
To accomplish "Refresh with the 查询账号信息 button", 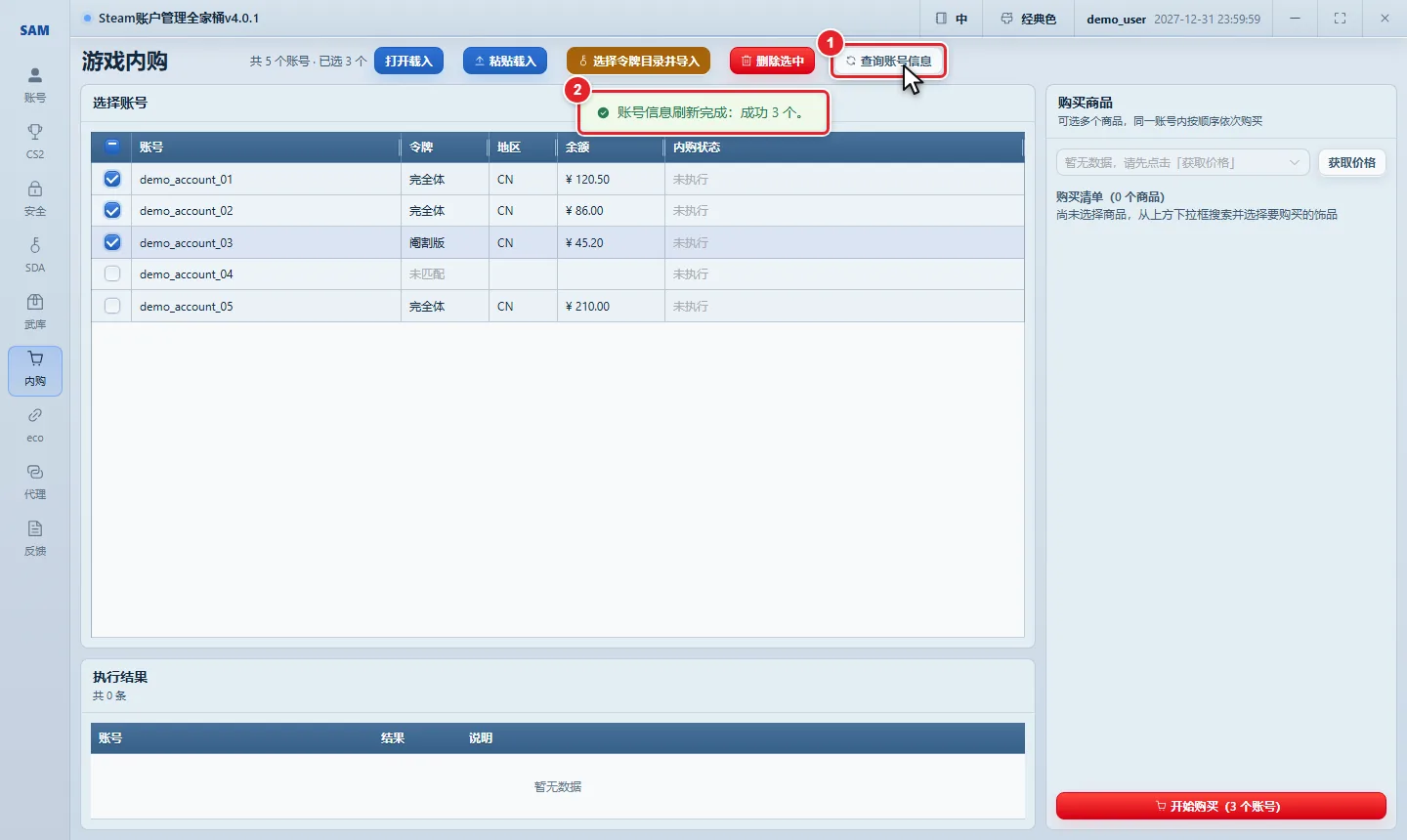I will 889,61.
